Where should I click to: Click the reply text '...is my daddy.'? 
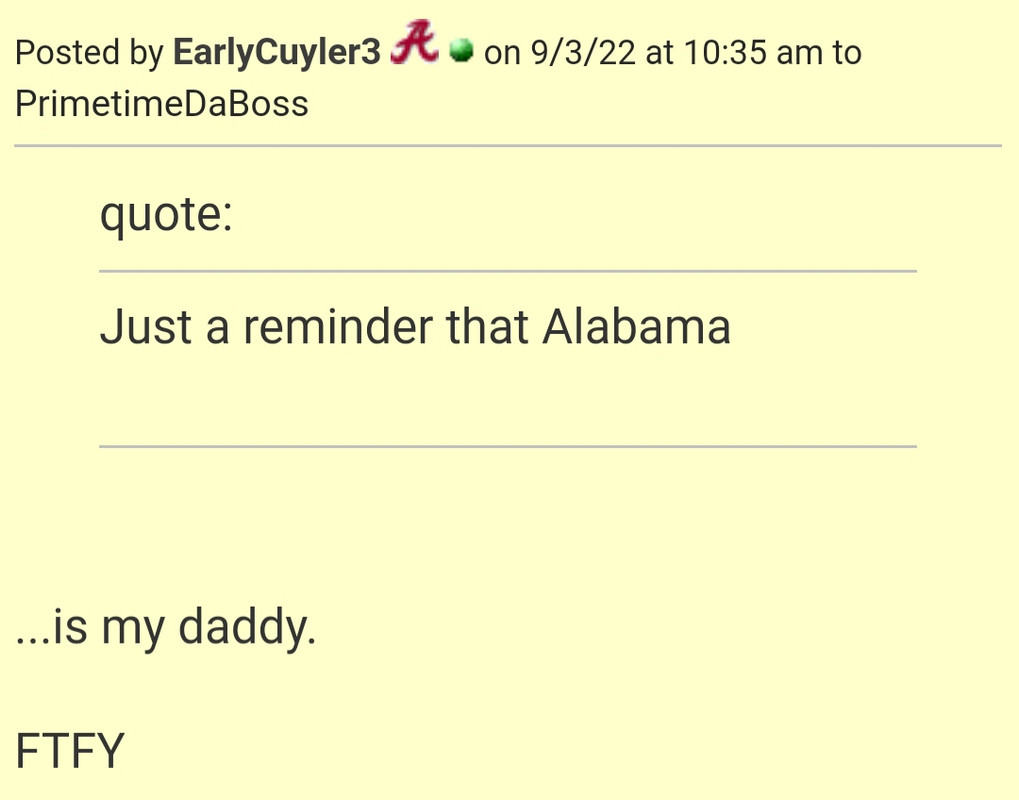(x=166, y=627)
